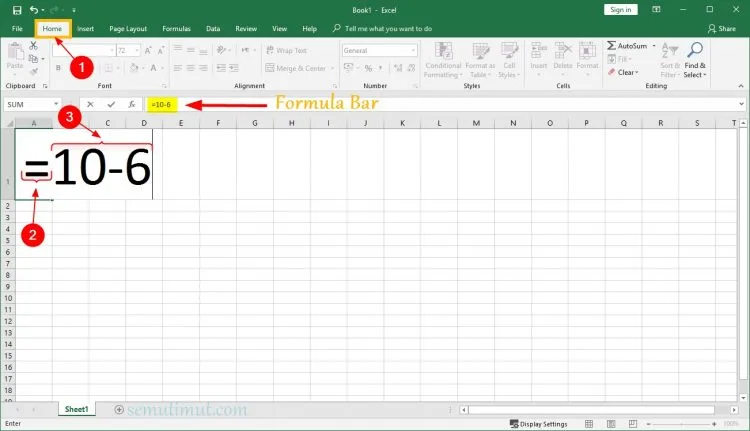
Task: Click the Orientation text-angle icon
Action: 221,50
